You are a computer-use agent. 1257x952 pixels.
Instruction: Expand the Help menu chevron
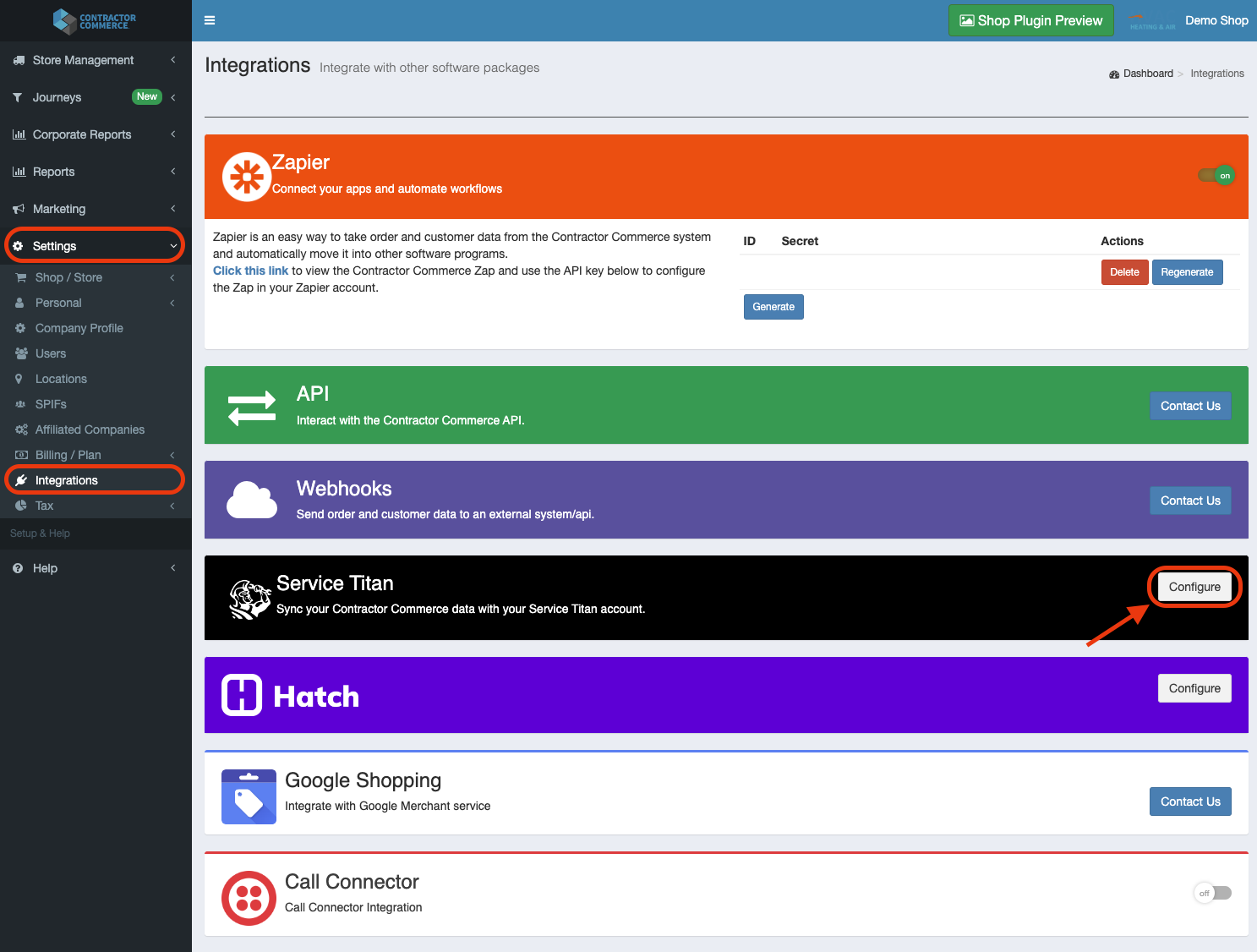click(172, 568)
